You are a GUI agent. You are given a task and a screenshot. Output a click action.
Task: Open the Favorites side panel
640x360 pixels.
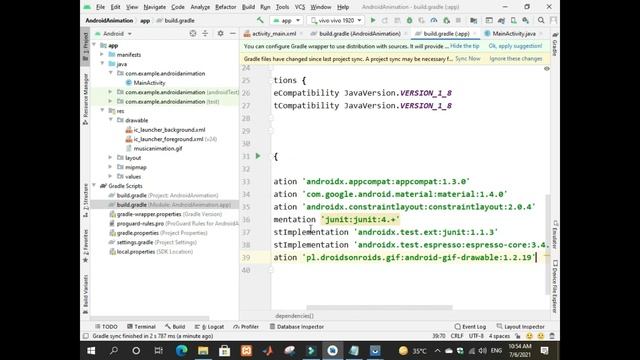click(x=85, y=246)
